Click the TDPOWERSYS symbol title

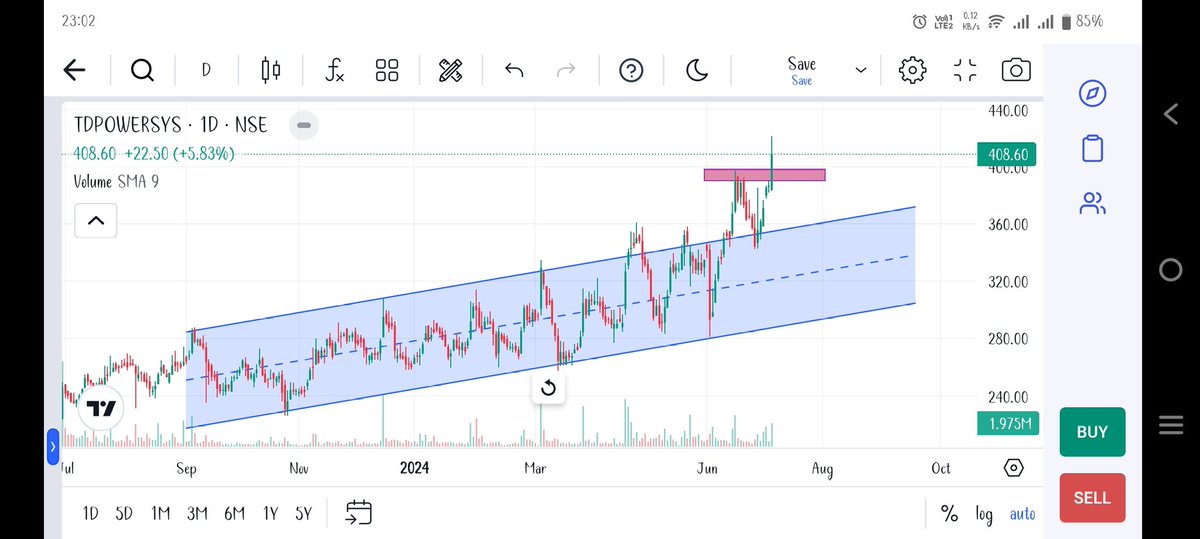(x=127, y=125)
